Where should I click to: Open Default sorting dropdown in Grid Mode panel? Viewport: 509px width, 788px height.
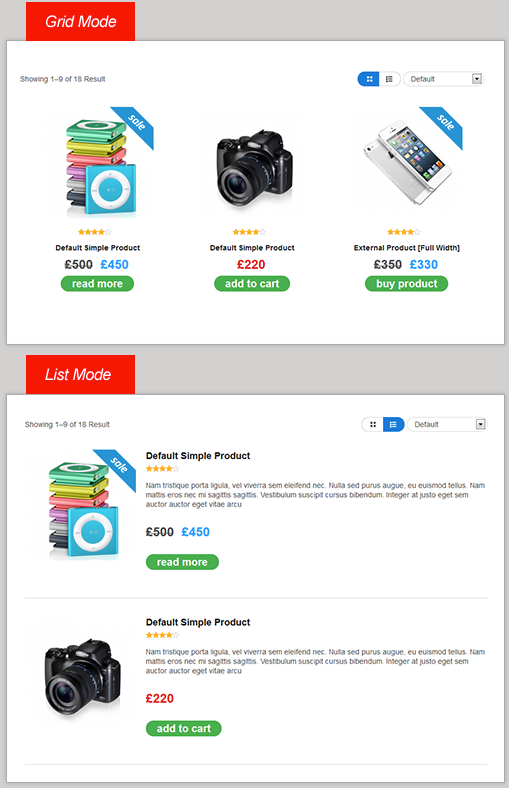(443, 79)
